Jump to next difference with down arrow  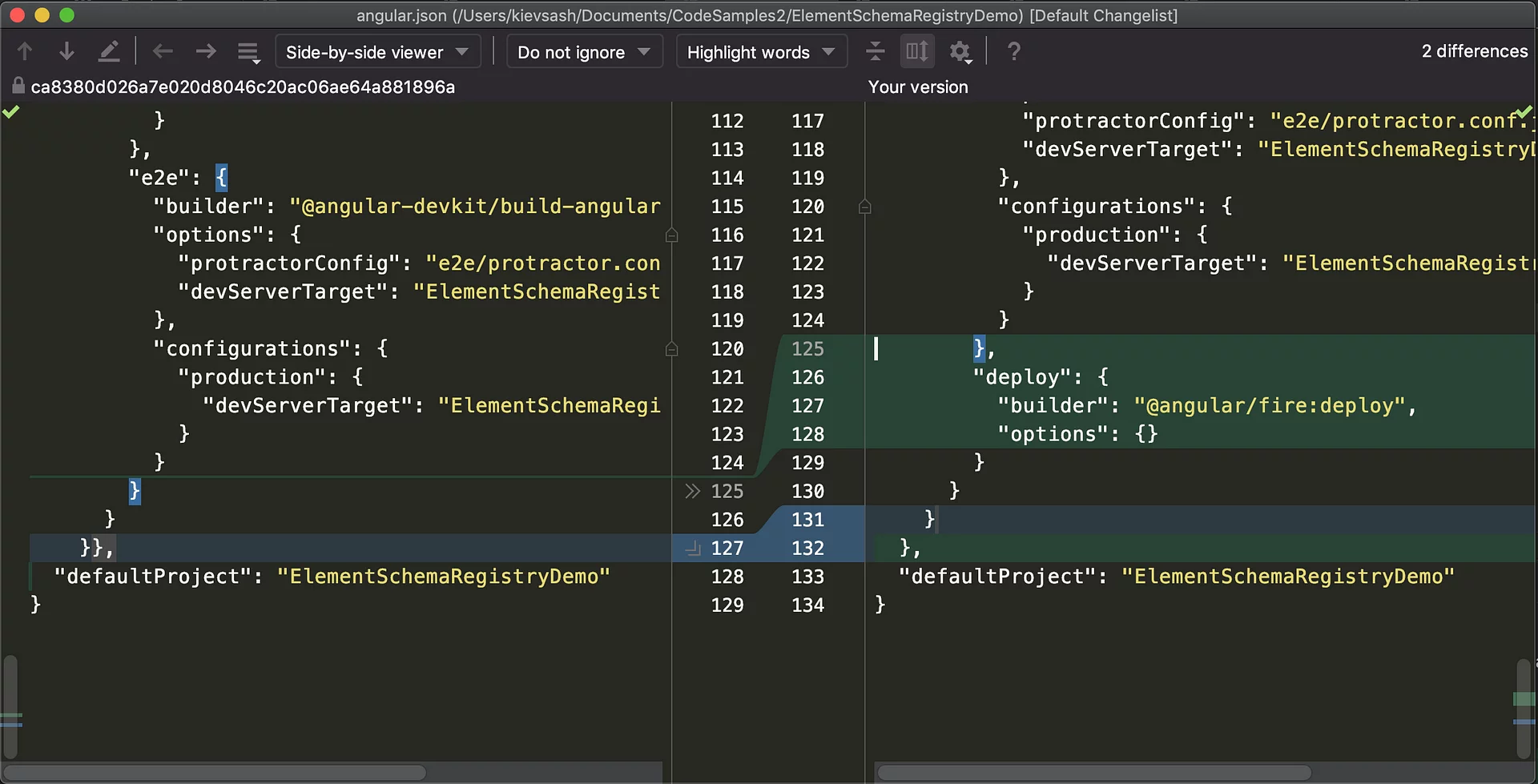[x=66, y=52]
